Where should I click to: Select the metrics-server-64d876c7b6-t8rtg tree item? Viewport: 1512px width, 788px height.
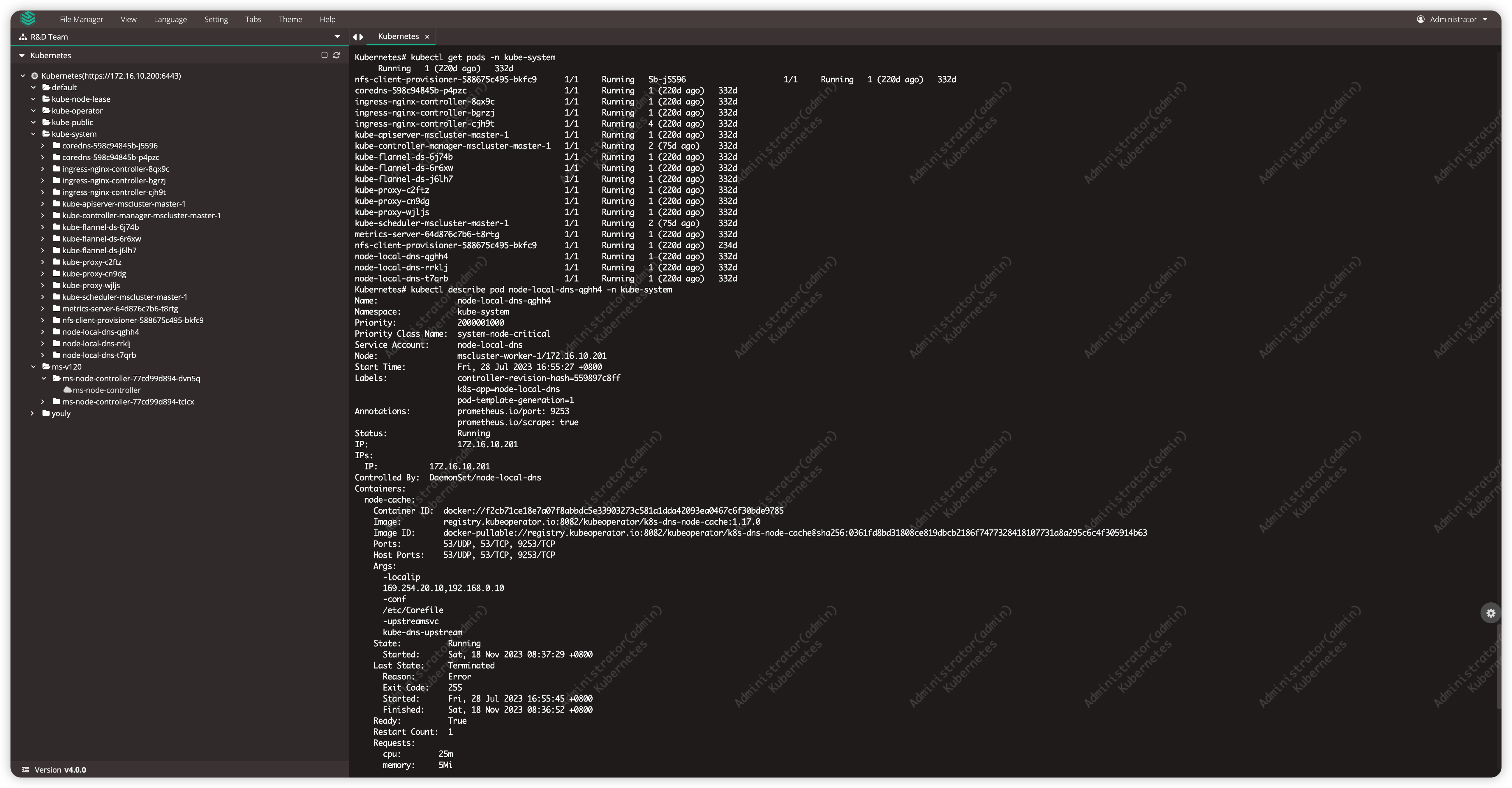pyautogui.click(x=120, y=308)
